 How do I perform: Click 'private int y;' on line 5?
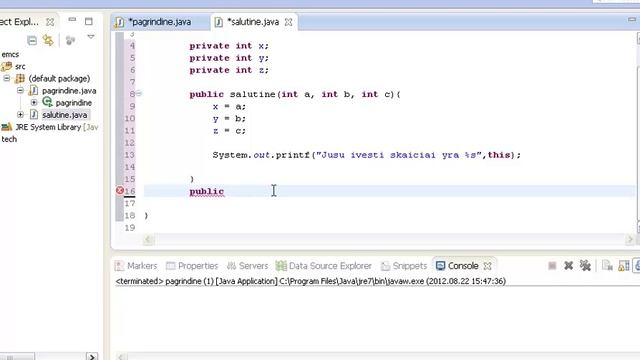[x=229, y=58]
